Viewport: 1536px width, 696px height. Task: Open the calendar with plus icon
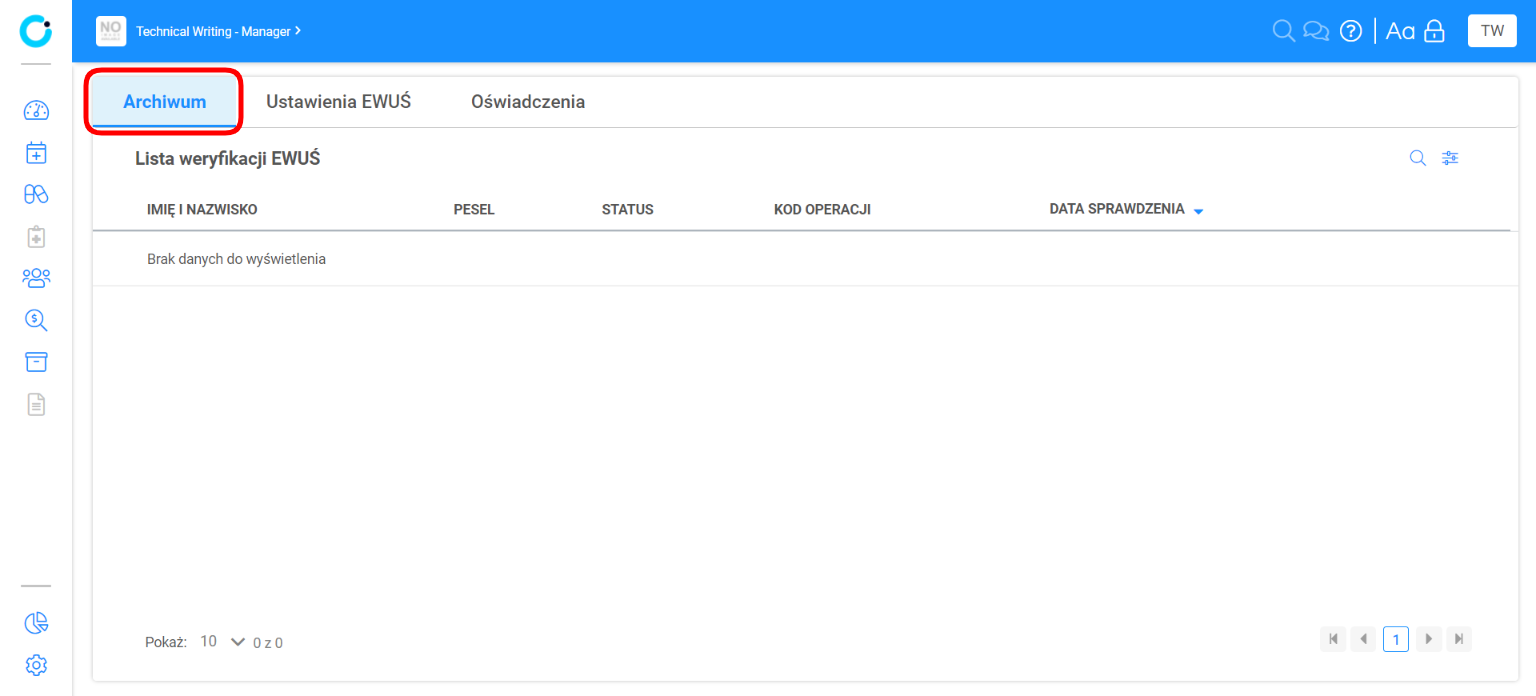(x=36, y=152)
